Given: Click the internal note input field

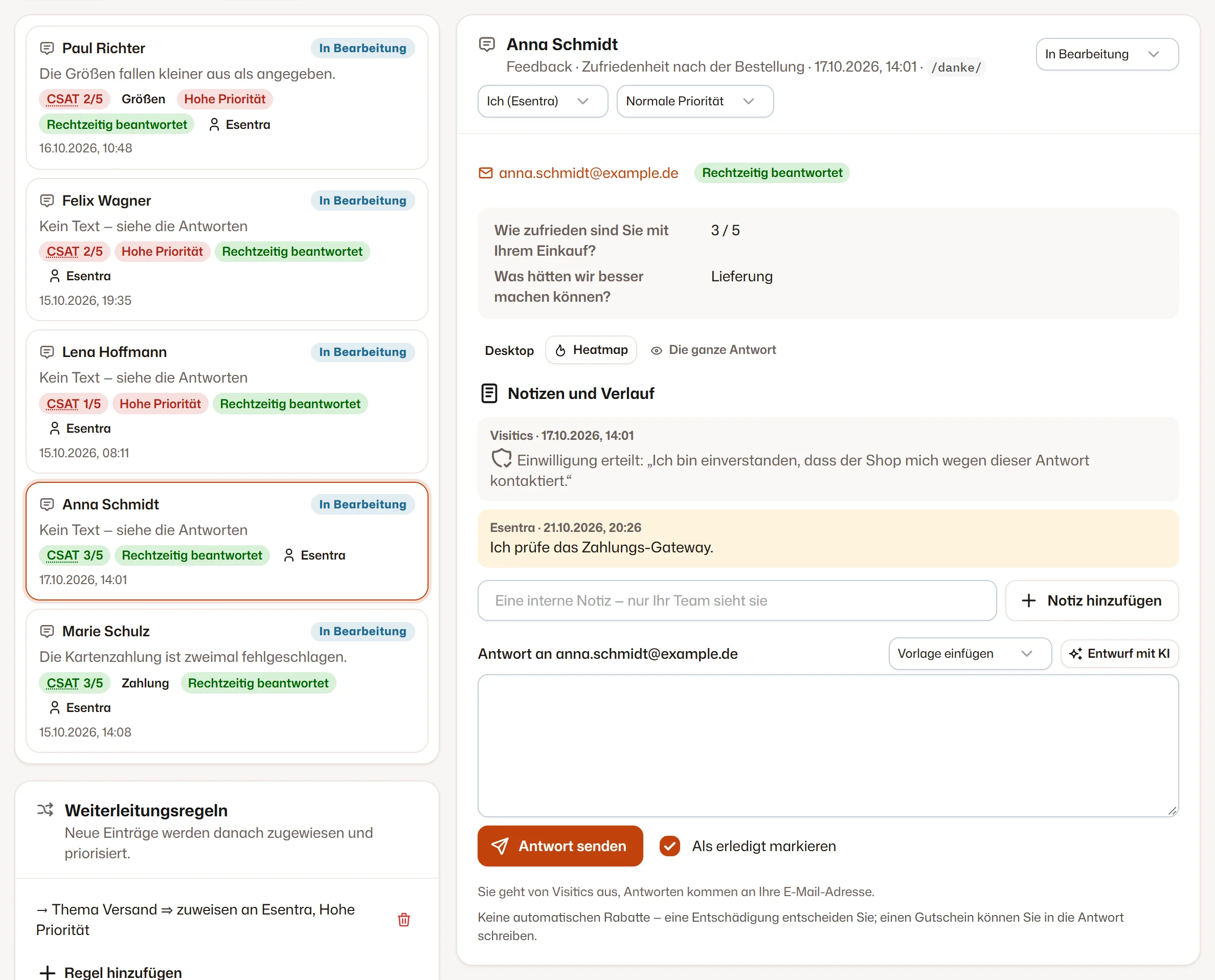Looking at the screenshot, I should 737,600.
